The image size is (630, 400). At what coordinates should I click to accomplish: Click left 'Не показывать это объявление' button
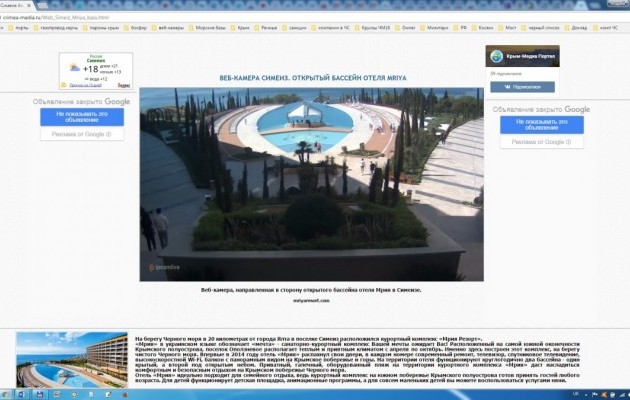coord(82,117)
